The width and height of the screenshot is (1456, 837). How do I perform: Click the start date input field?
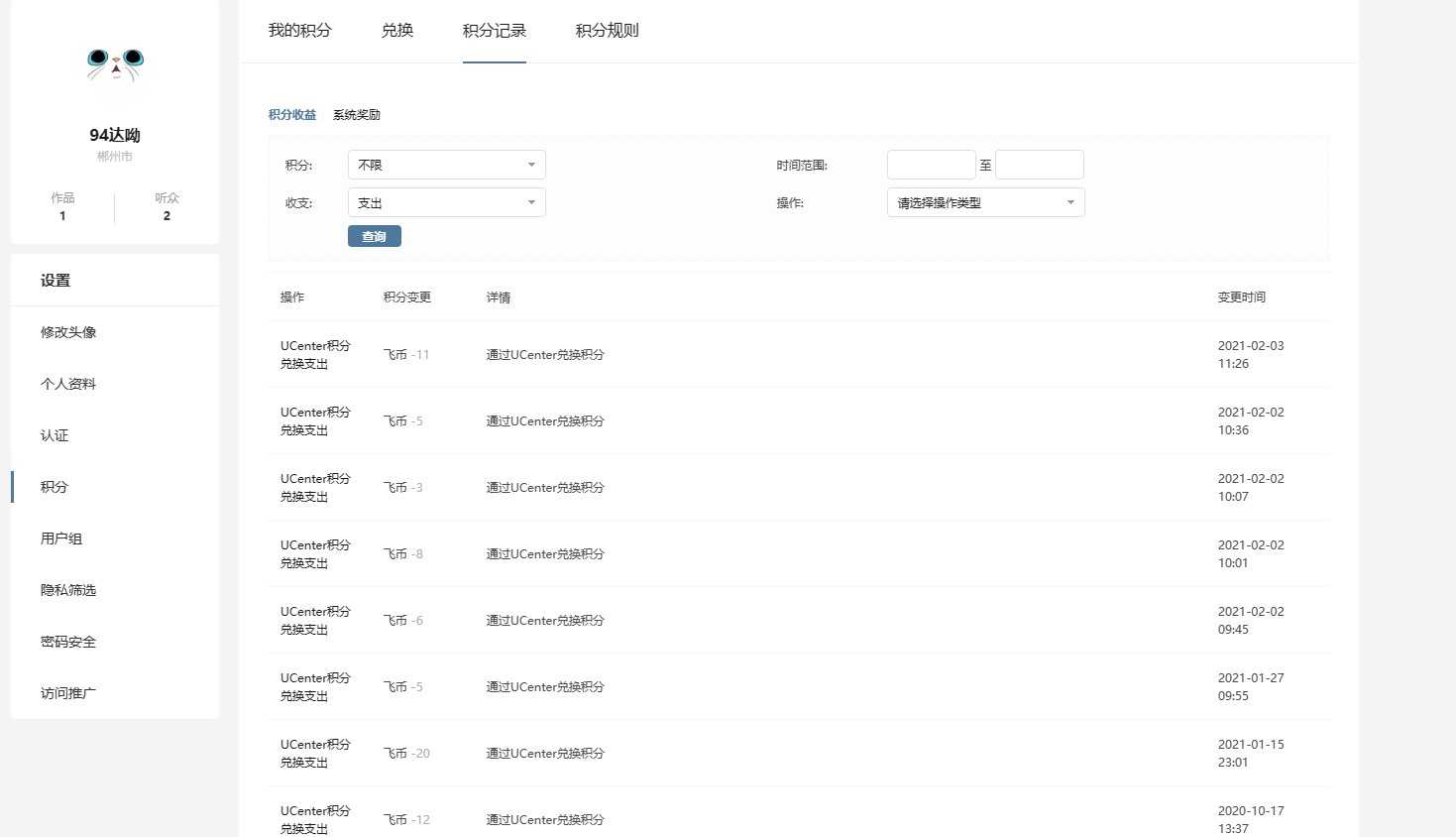point(930,164)
